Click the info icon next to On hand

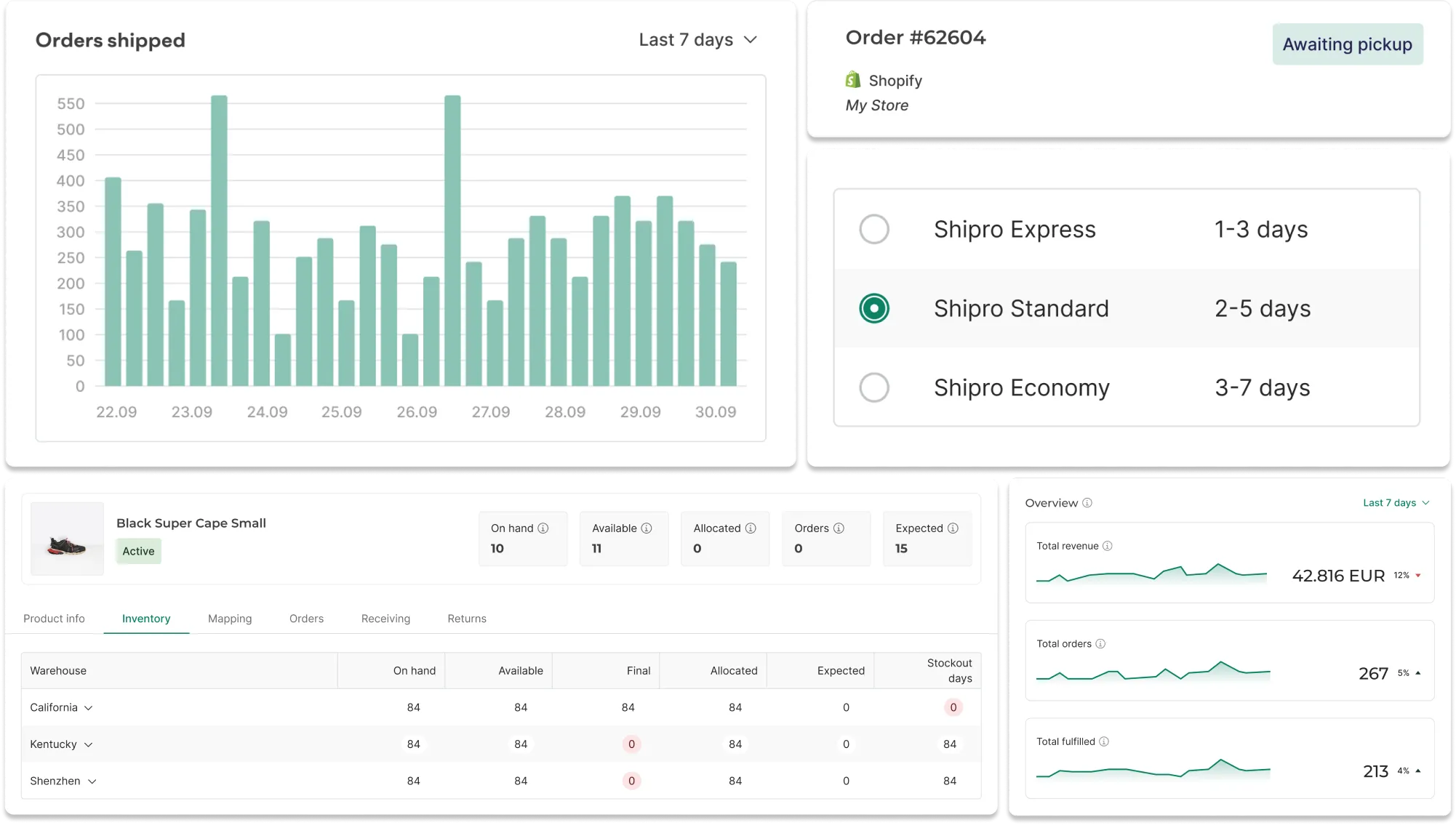pyautogui.click(x=543, y=528)
